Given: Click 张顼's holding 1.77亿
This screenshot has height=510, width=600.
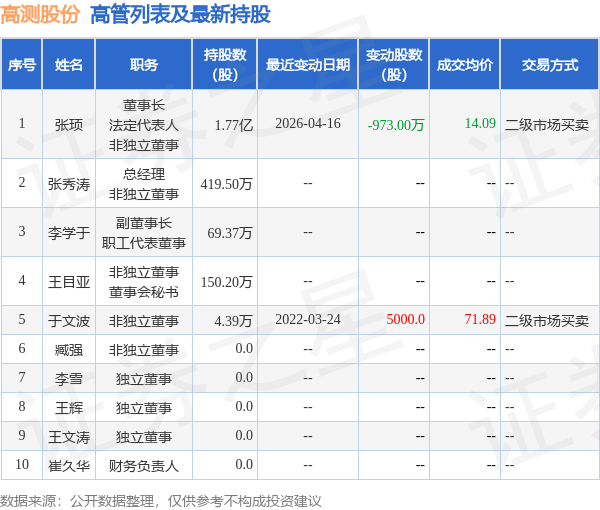Looking at the screenshot, I should point(234,125).
